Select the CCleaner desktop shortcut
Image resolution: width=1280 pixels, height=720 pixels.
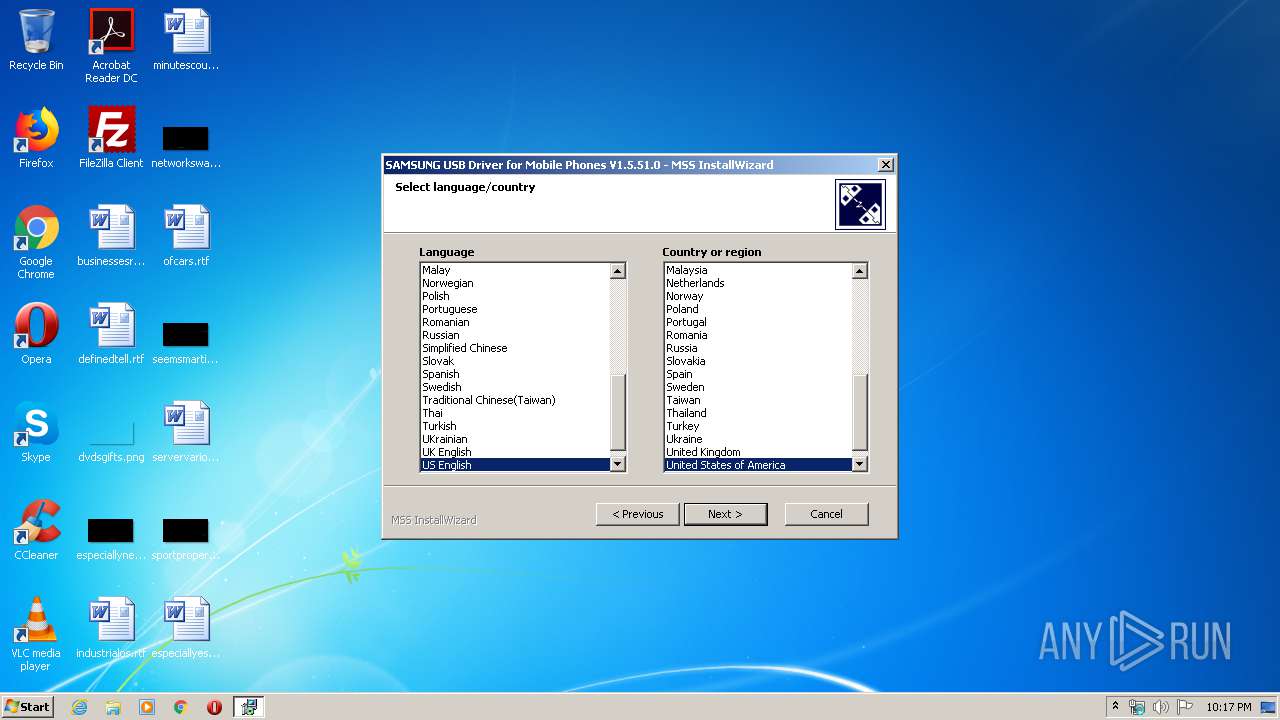click(36, 530)
